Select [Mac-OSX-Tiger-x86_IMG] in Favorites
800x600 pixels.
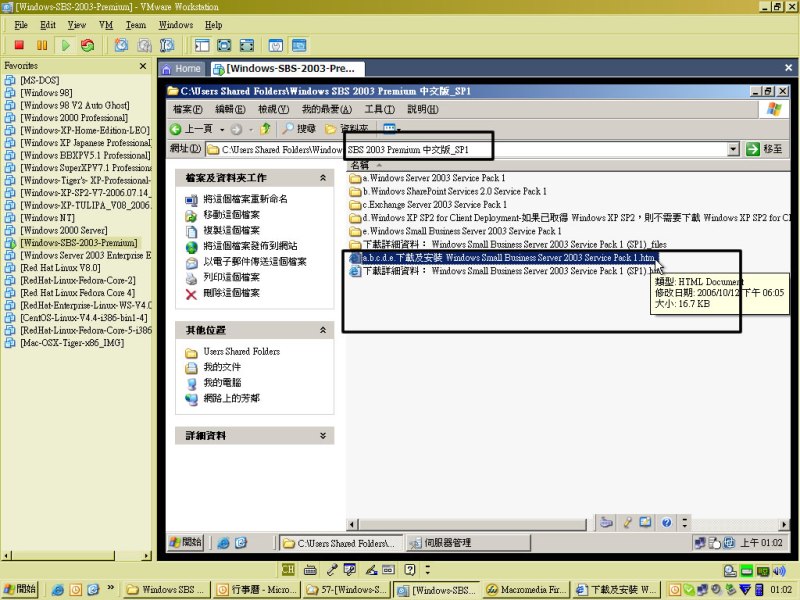(72, 343)
